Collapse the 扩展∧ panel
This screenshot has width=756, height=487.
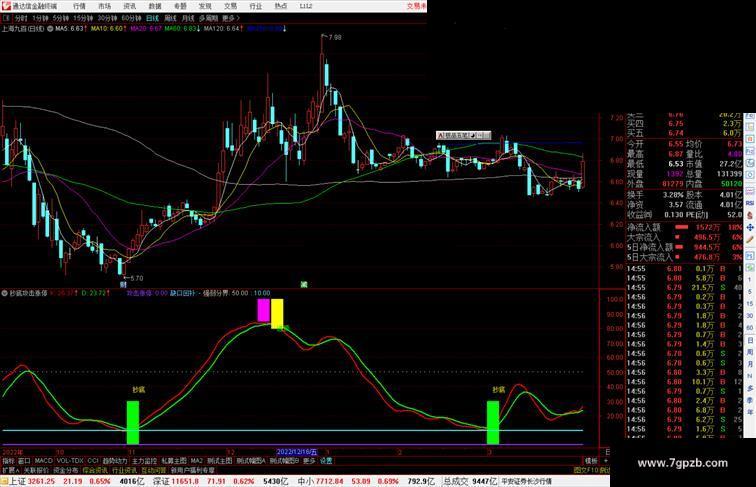coord(10,470)
